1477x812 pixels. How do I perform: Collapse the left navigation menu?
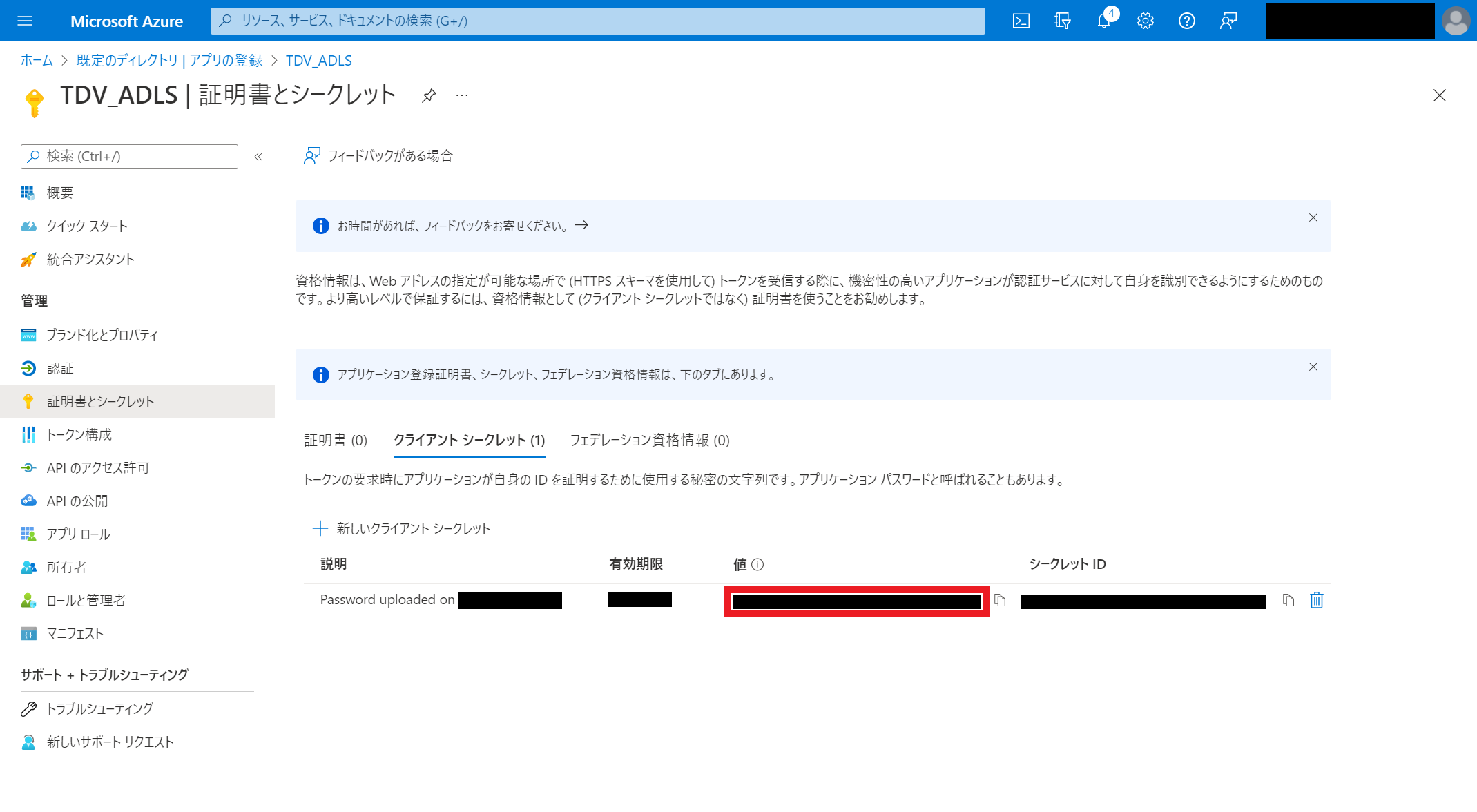(258, 157)
